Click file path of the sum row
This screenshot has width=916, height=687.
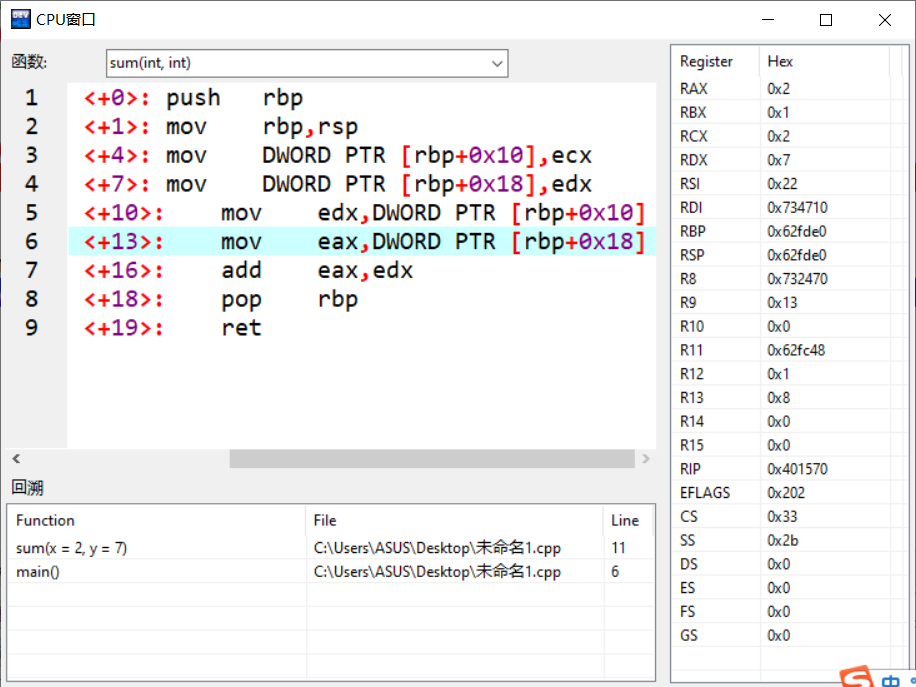[x=437, y=548]
